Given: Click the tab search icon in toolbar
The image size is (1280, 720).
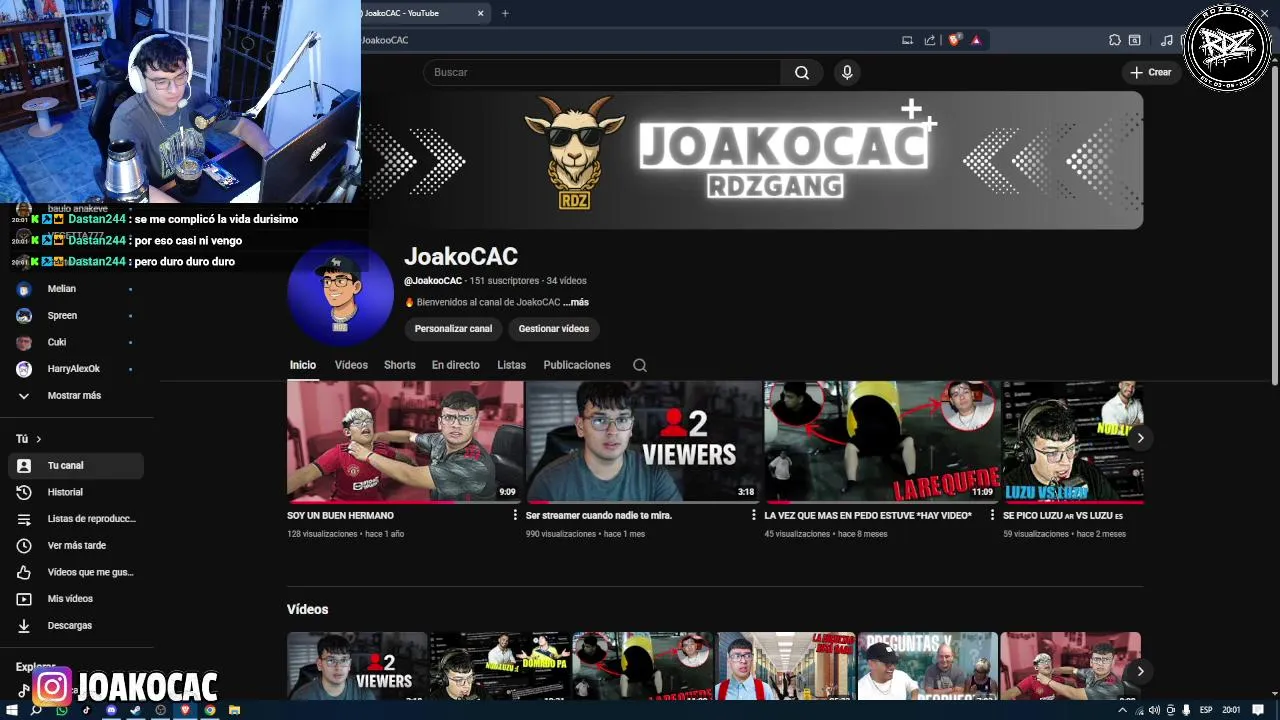Looking at the screenshot, I should coord(1135,40).
